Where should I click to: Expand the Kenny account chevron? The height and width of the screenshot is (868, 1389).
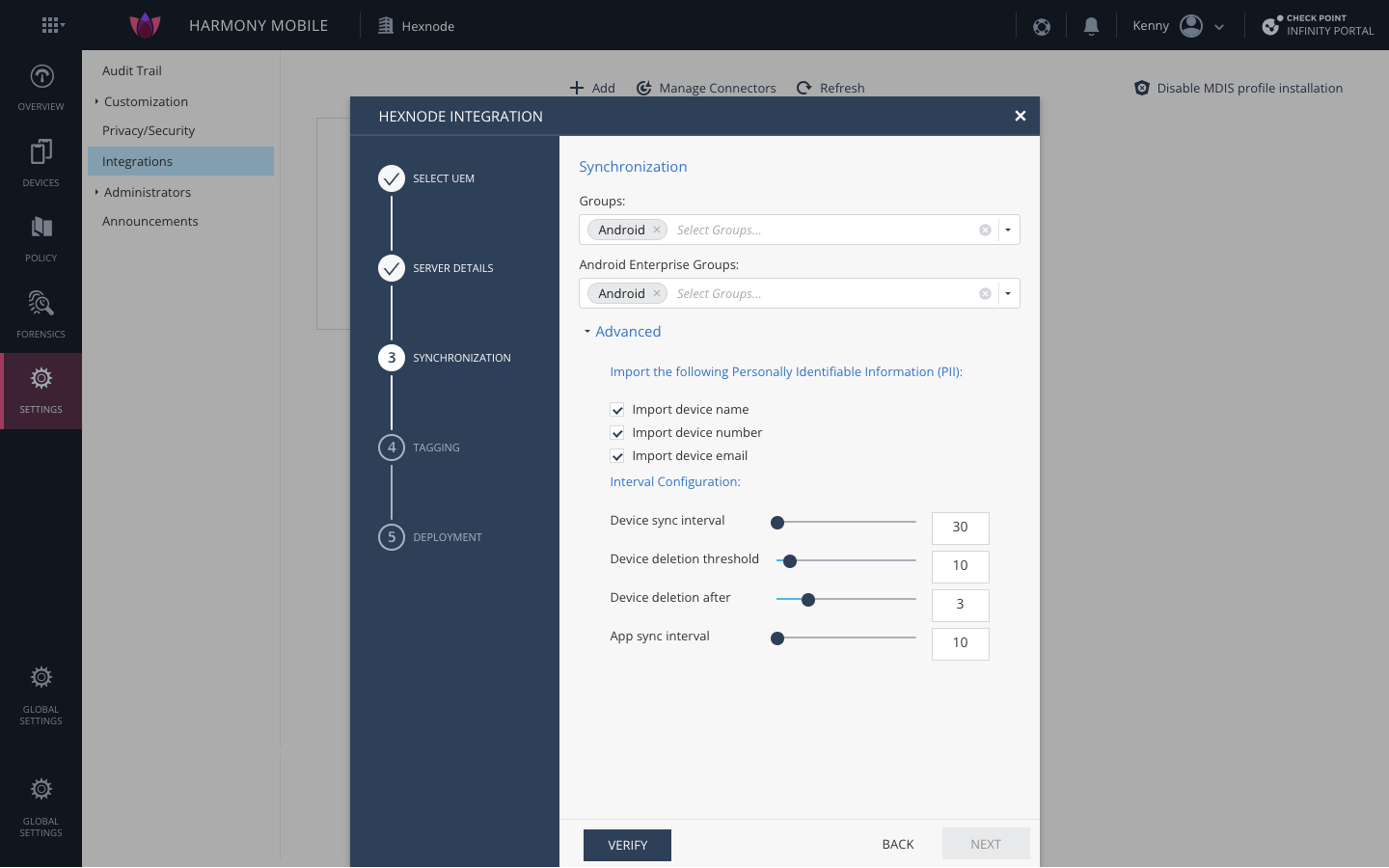(1219, 27)
